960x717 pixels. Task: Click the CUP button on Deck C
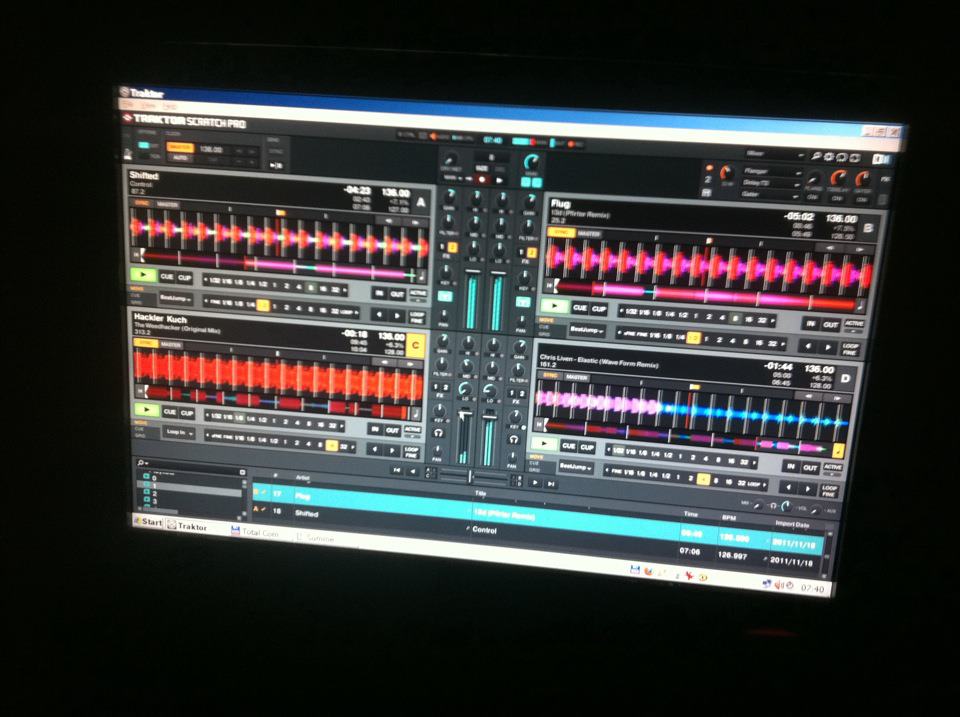click(x=187, y=413)
